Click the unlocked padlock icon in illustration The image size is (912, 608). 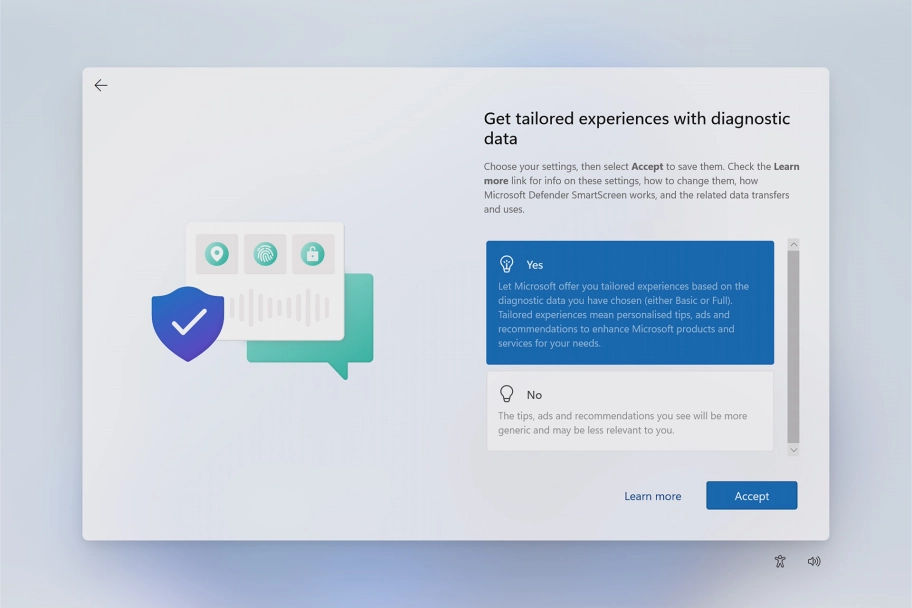coord(313,254)
